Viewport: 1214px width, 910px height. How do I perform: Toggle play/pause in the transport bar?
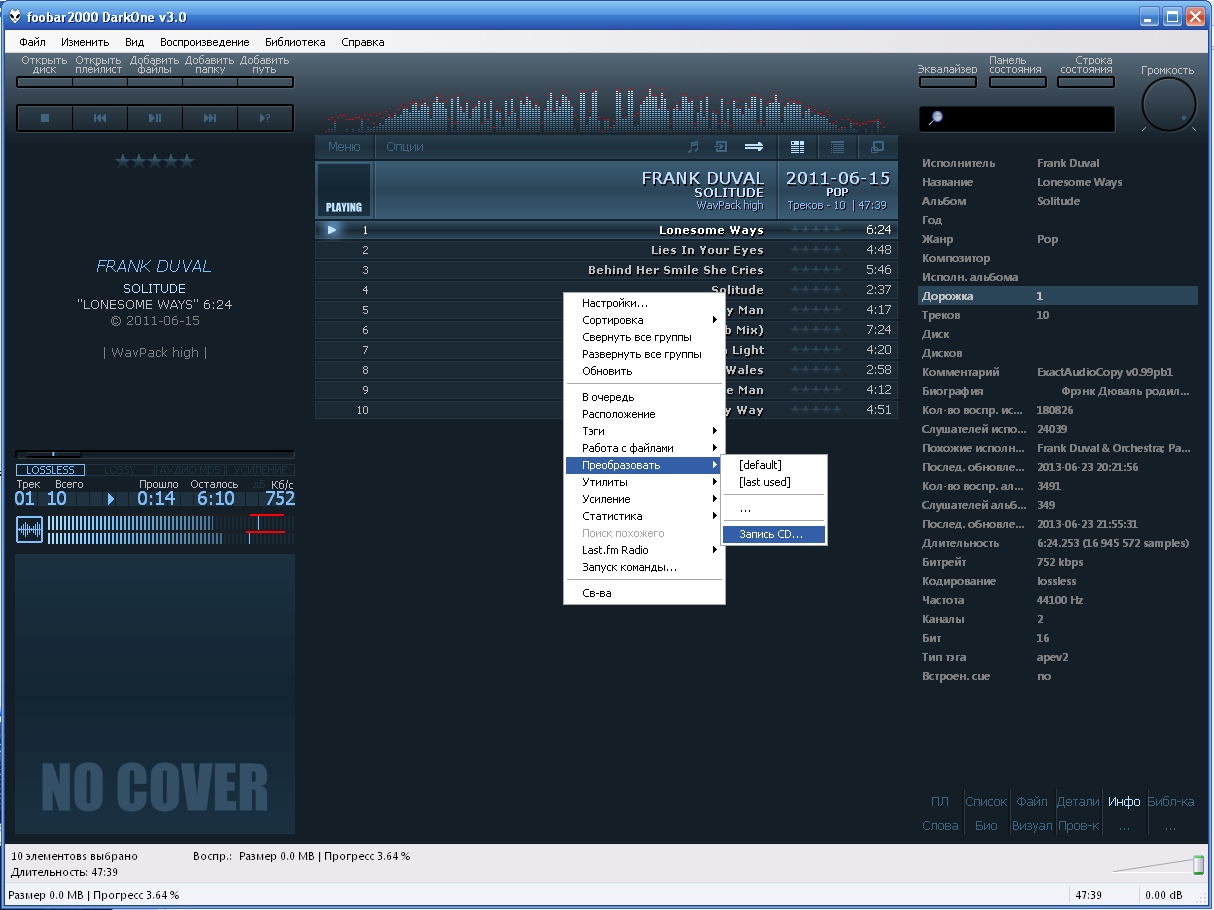(x=155, y=118)
